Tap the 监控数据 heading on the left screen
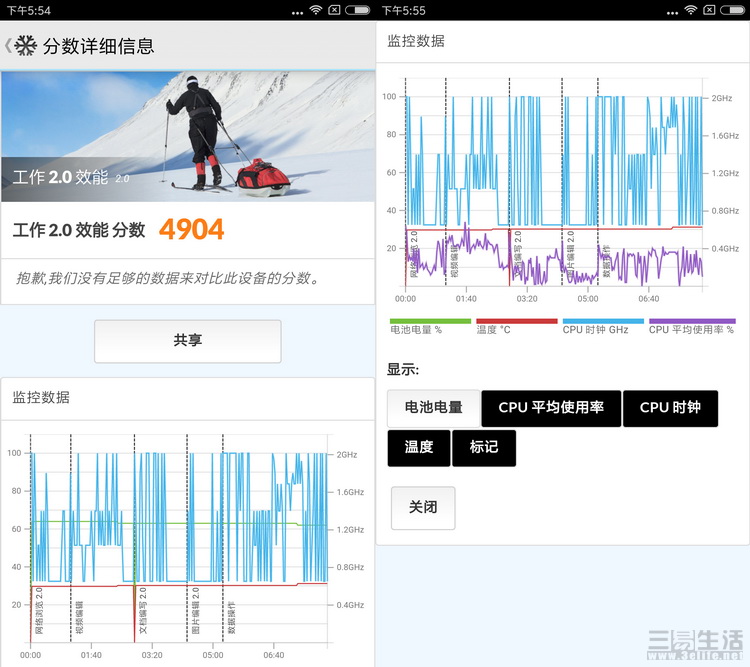Viewport: 750px width, 667px height. click(x=41, y=398)
